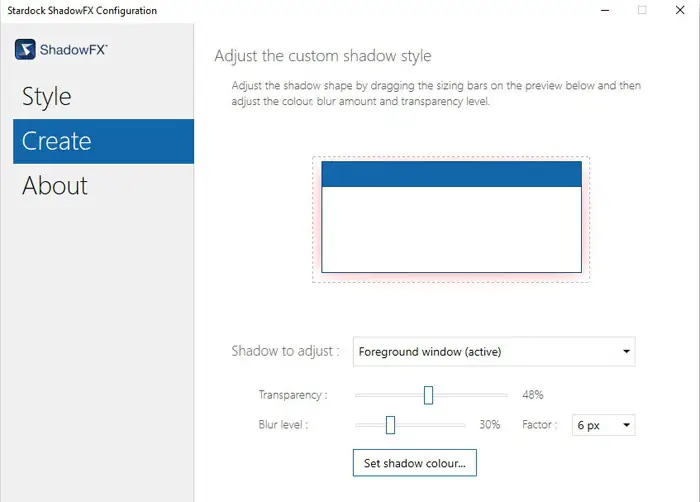Open the Style section
700x502 pixels.
click(47, 97)
